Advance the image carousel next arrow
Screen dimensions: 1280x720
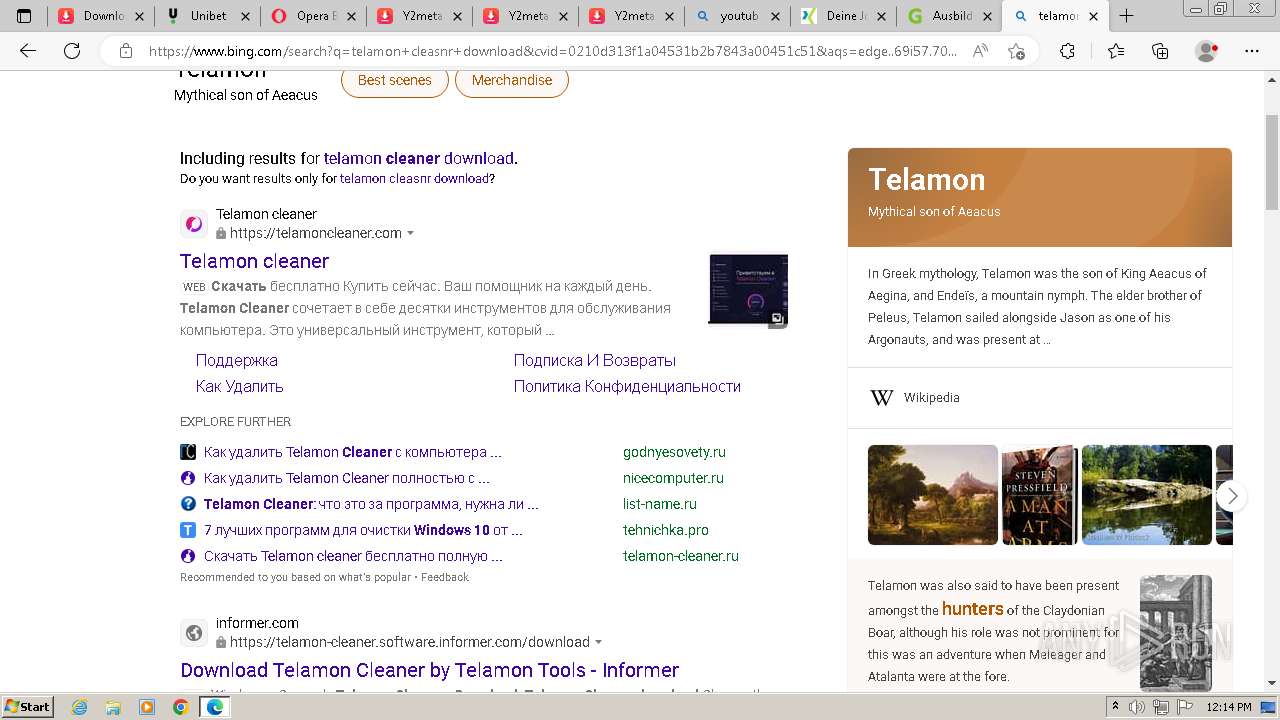[x=1232, y=495]
